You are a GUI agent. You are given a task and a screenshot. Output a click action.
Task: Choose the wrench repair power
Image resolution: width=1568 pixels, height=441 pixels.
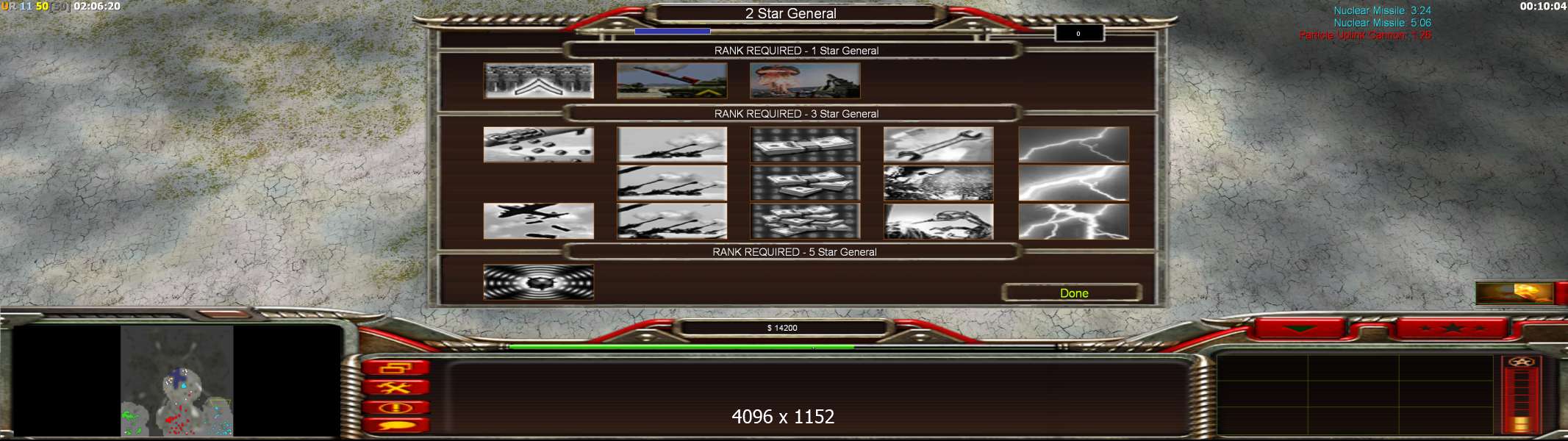point(938,145)
